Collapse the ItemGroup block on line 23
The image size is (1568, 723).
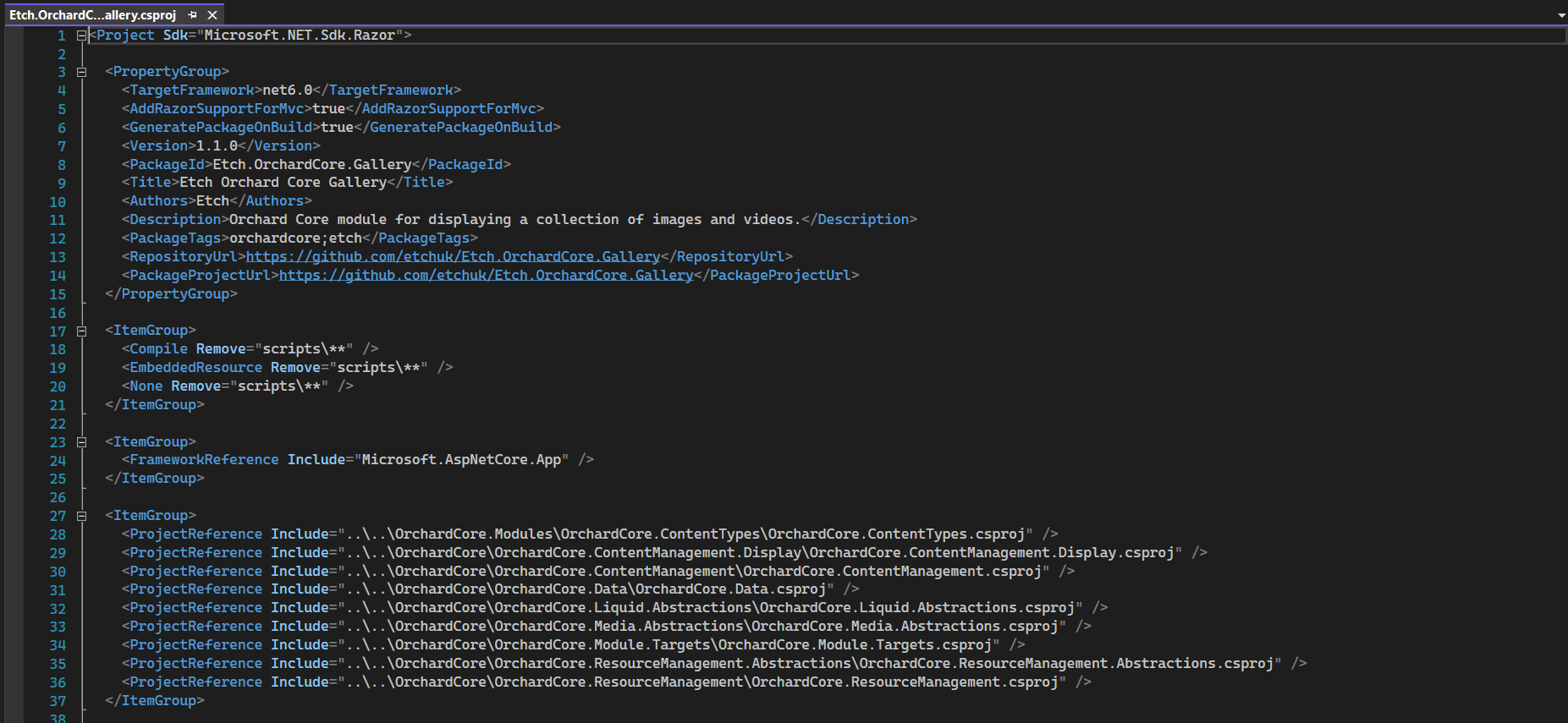82,441
